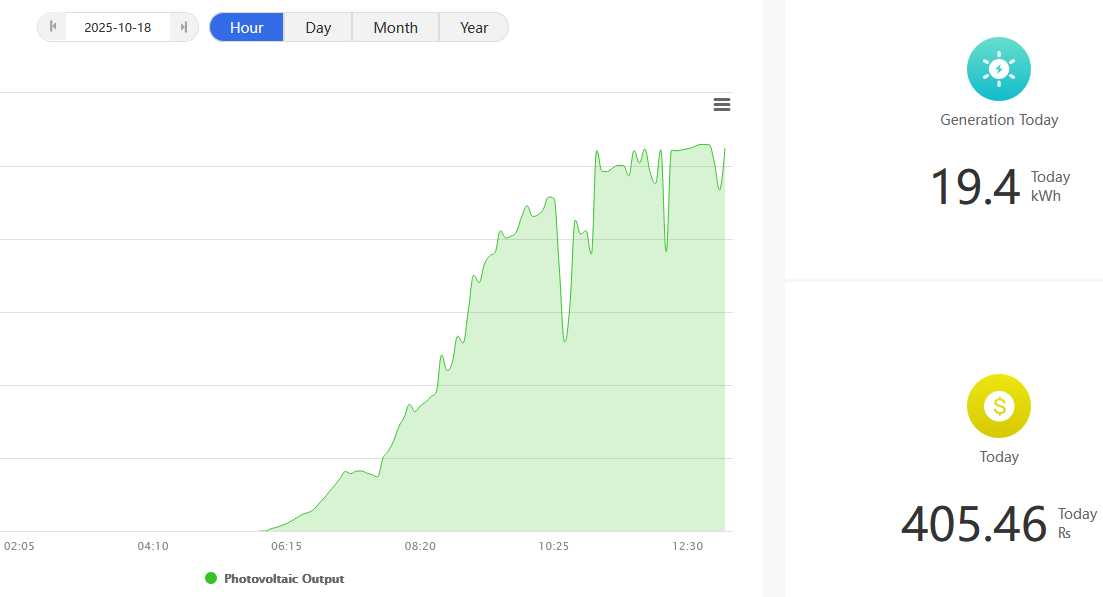The height and width of the screenshot is (597, 1103).
Task: Click the 10:25 axis label
Action: [x=554, y=546]
